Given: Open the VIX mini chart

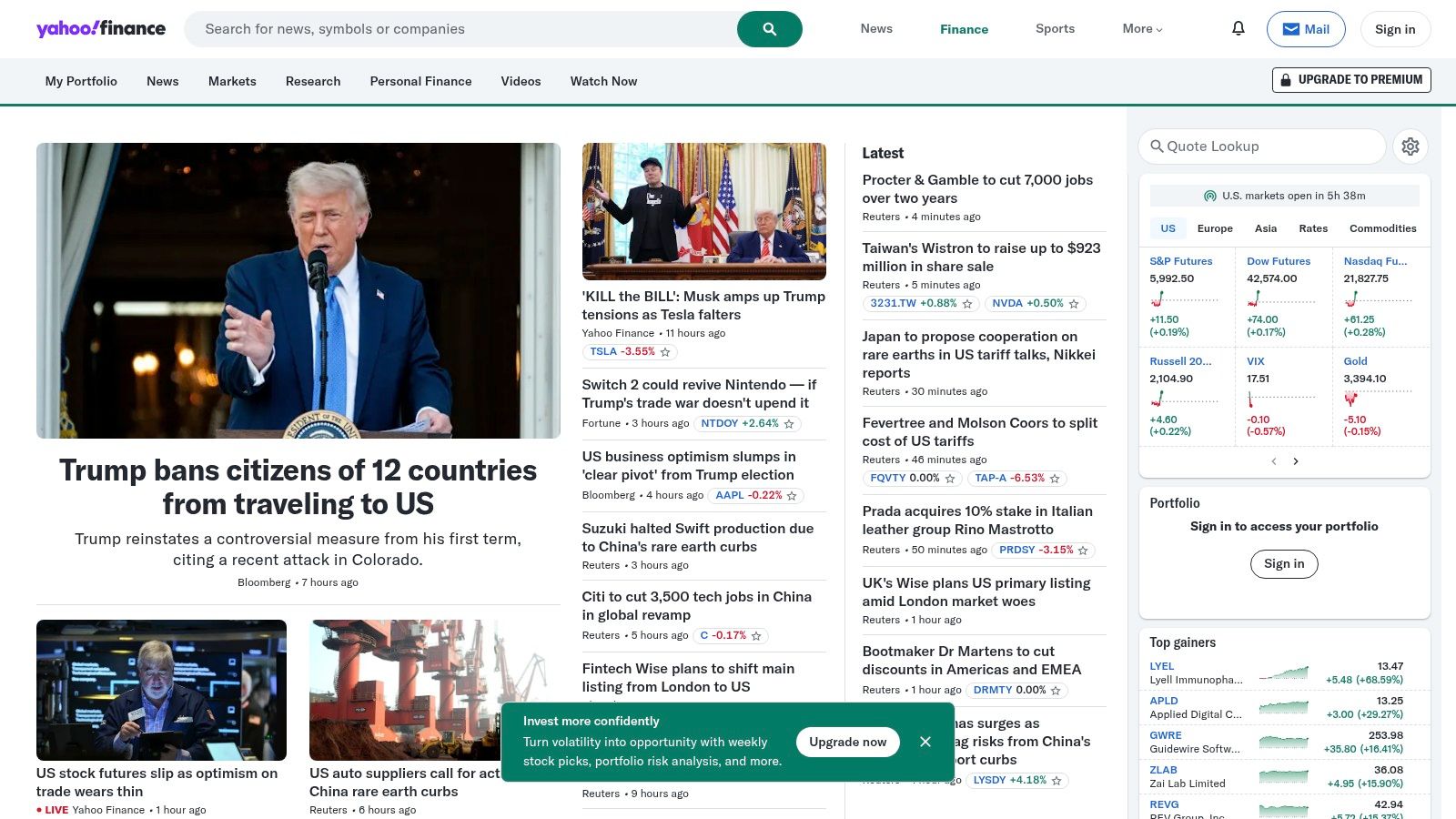Looking at the screenshot, I should click(1281, 399).
